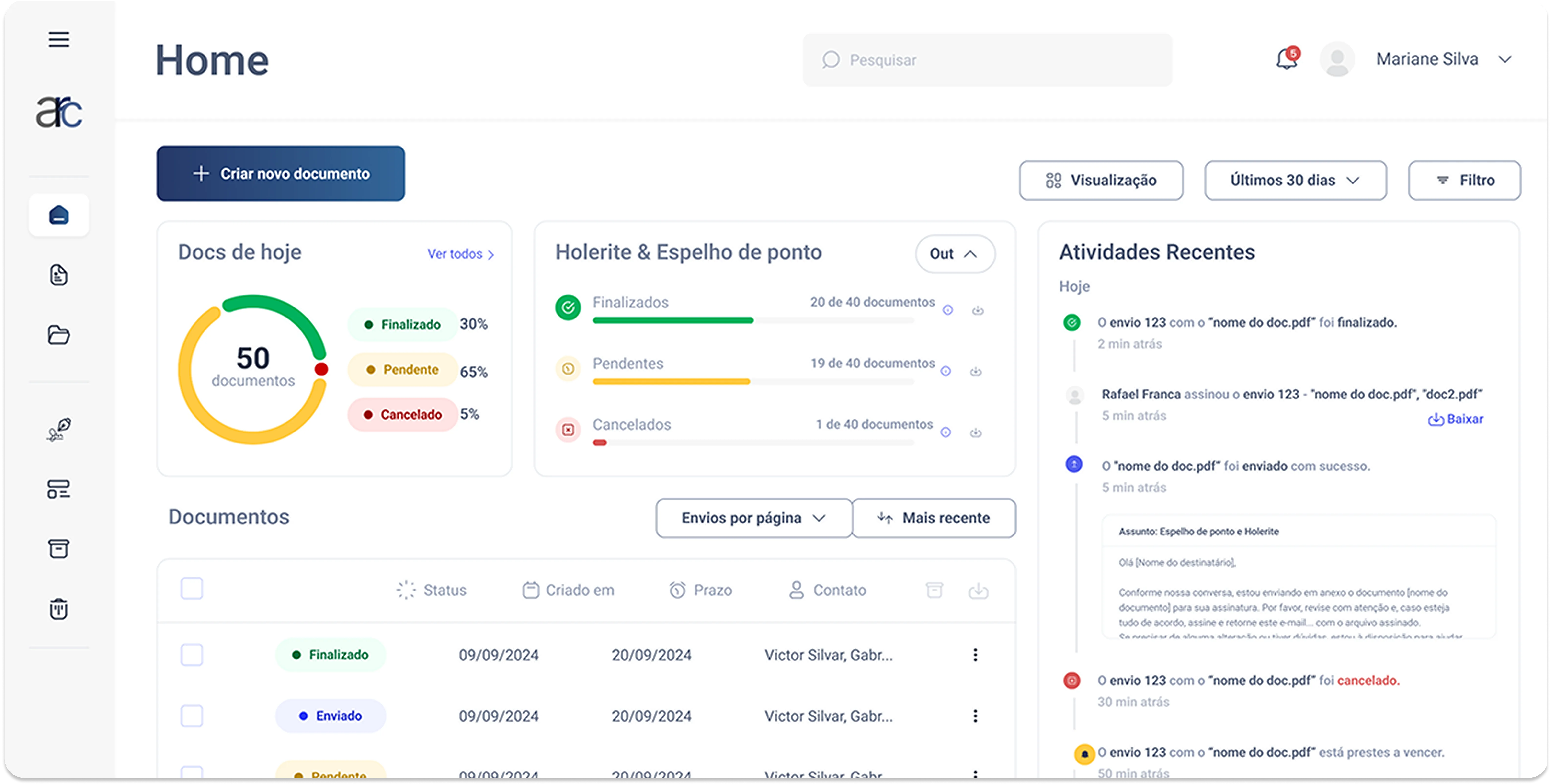Screen dimensions: 1550x784
Task: Open the Mariane Silva account dropdown arrow
Action: click(x=1505, y=59)
